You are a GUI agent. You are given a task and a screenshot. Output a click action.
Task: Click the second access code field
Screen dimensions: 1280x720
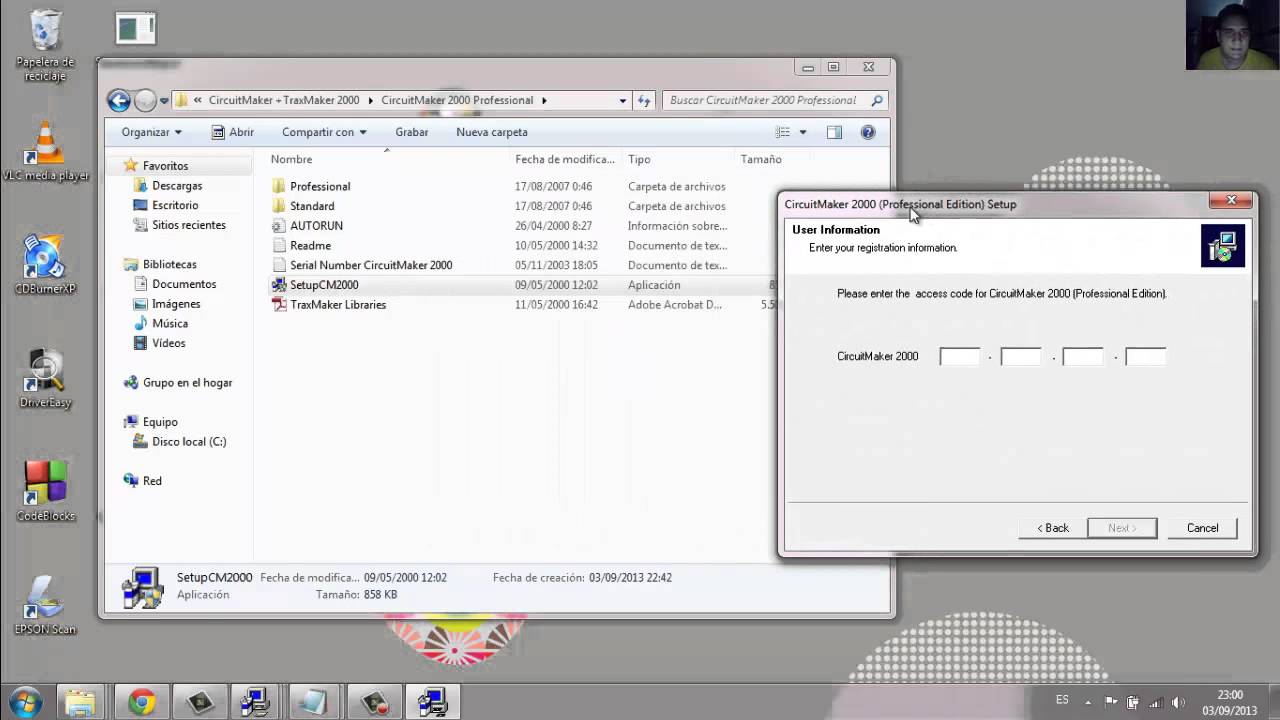point(1021,356)
